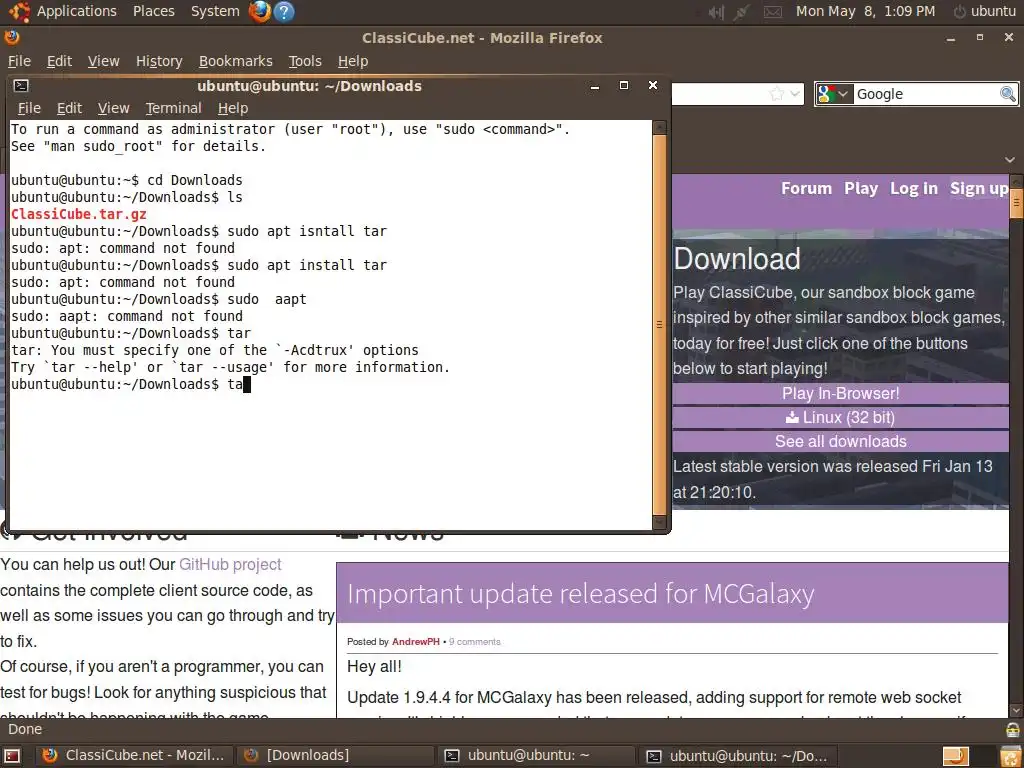Click the Ubuntu logo beside Applications
The width and height of the screenshot is (1024, 768).
tap(19, 12)
